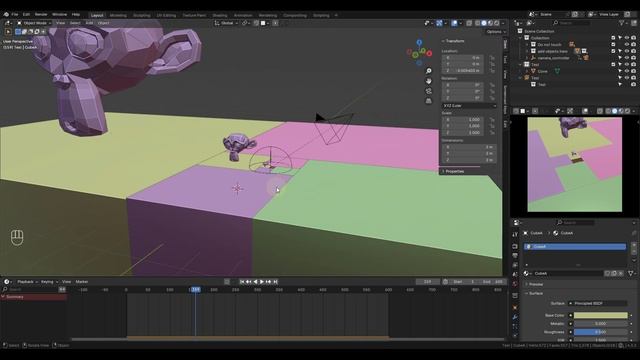Click the Metallic slider

pos(600,324)
